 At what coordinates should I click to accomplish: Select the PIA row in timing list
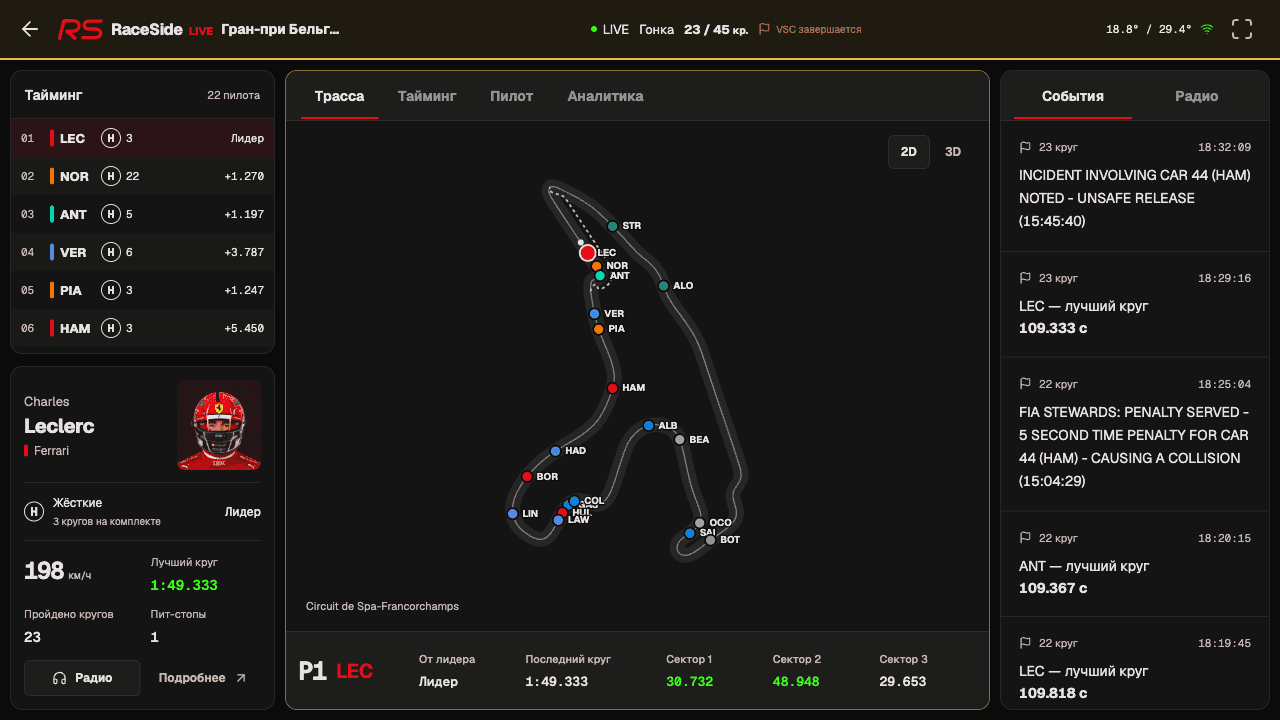tap(142, 290)
